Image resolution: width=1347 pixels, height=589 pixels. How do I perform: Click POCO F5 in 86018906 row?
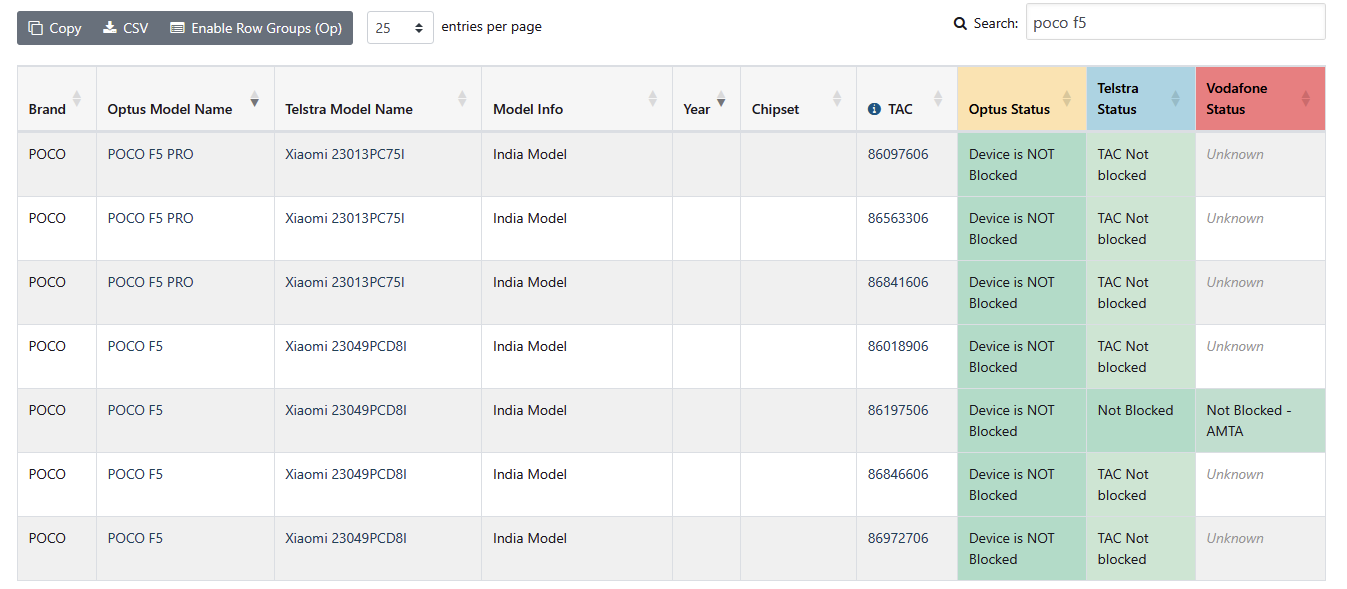tap(135, 346)
